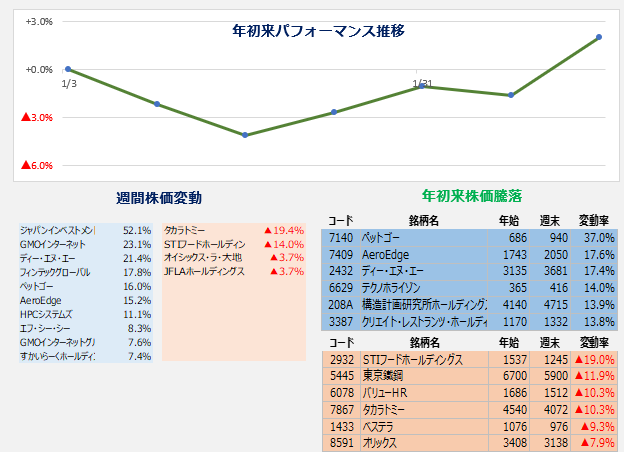Select フィンテックグローバル in weekly list

click(x=55, y=273)
